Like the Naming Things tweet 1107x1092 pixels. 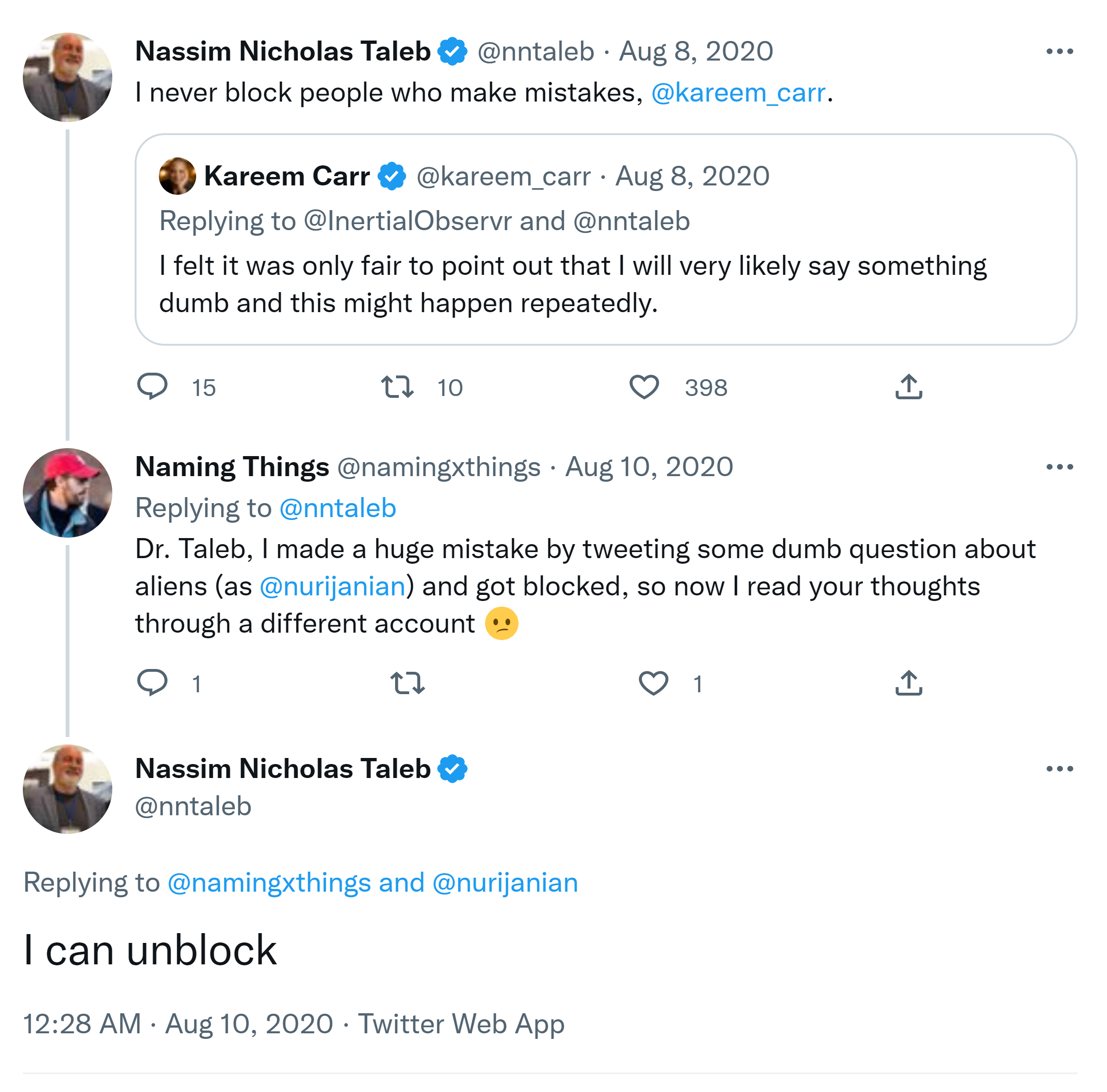tap(653, 683)
